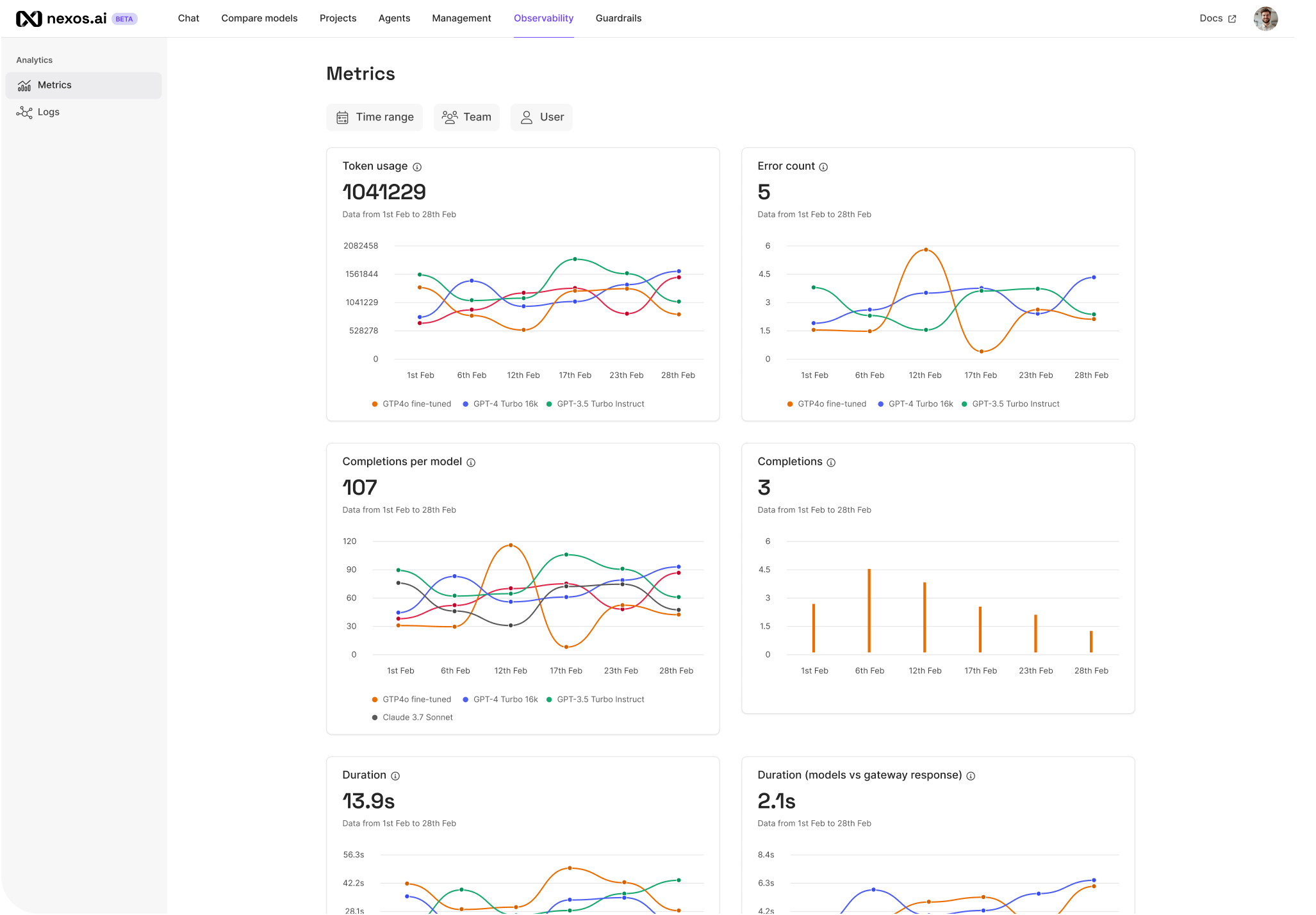Open the Guardrails tab

click(618, 18)
